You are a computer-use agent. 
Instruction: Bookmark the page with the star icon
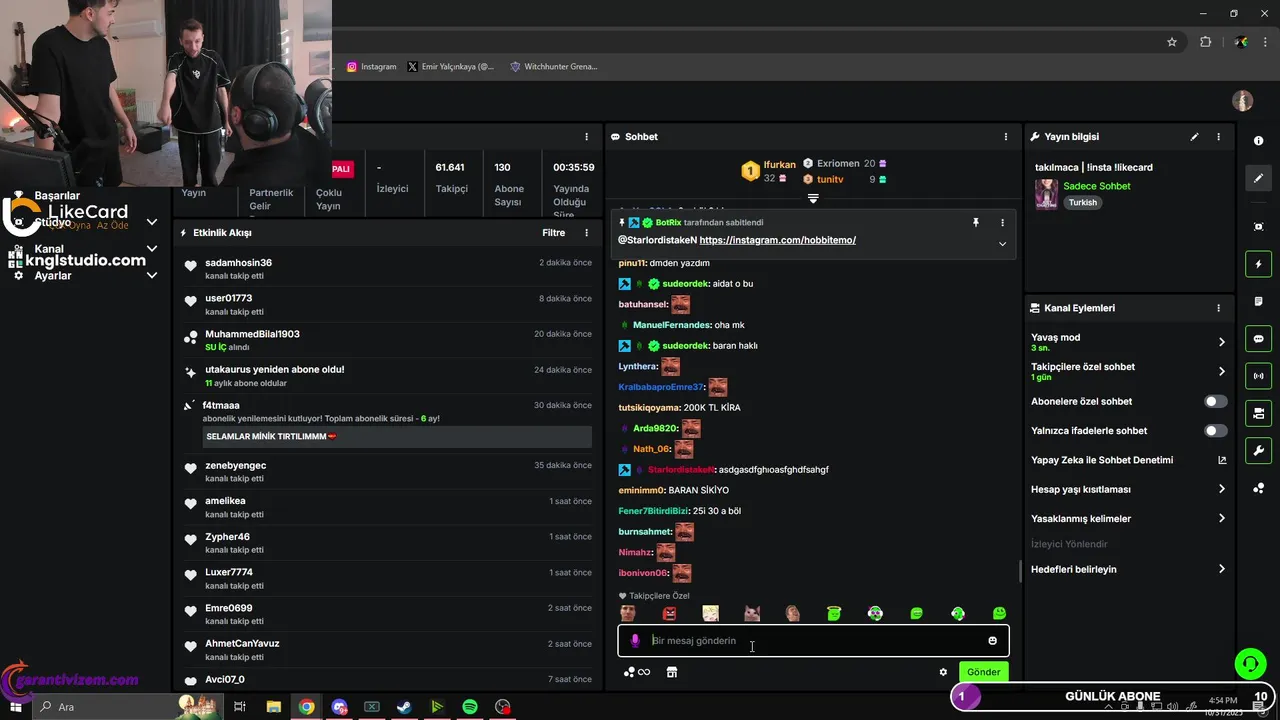click(x=1172, y=42)
